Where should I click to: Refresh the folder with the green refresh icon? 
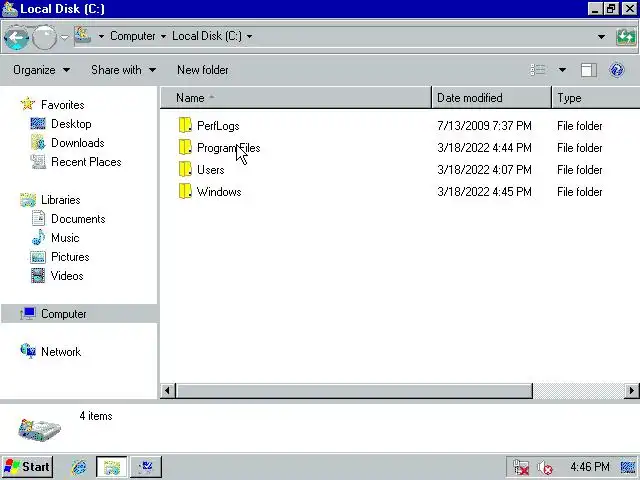(x=626, y=37)
